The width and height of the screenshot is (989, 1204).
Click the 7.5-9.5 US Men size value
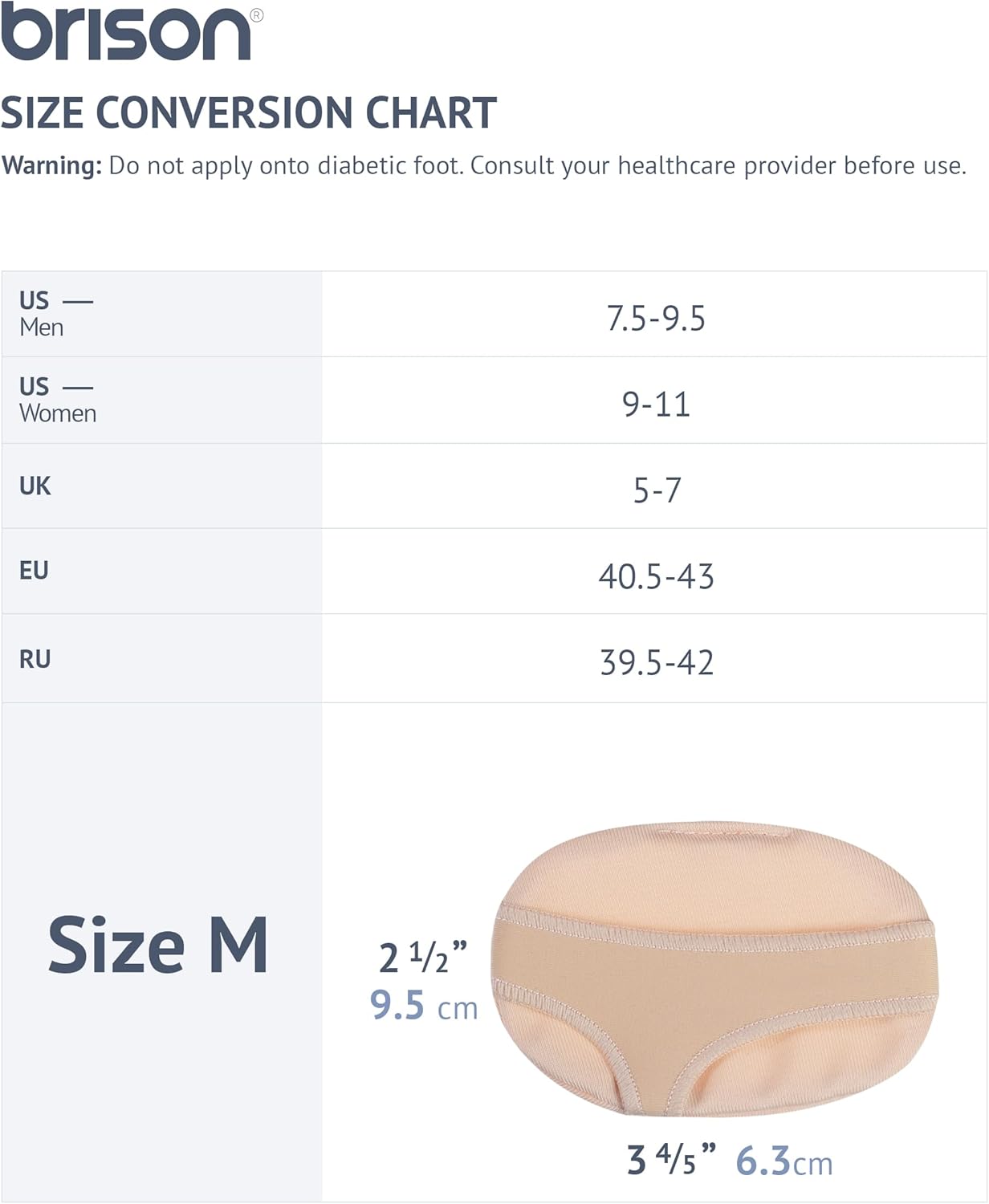[656, 319]
